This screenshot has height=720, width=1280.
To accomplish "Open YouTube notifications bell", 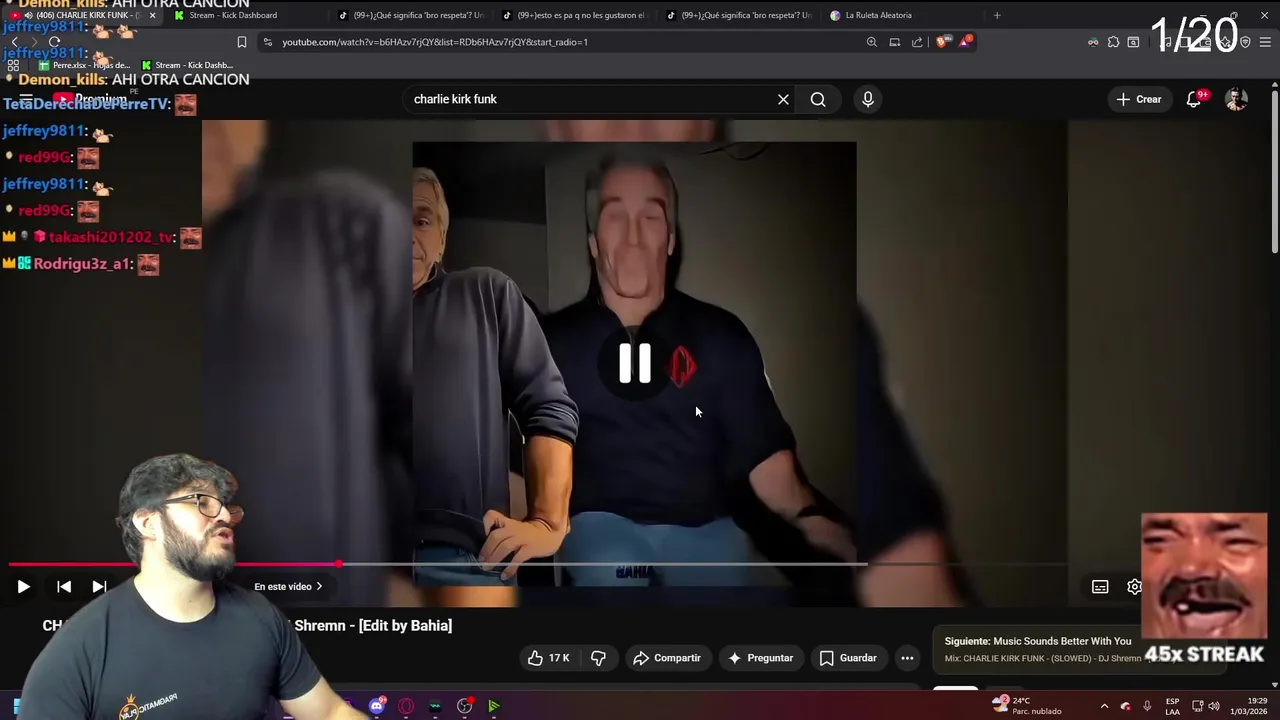I will click(x=1194, y=99).
